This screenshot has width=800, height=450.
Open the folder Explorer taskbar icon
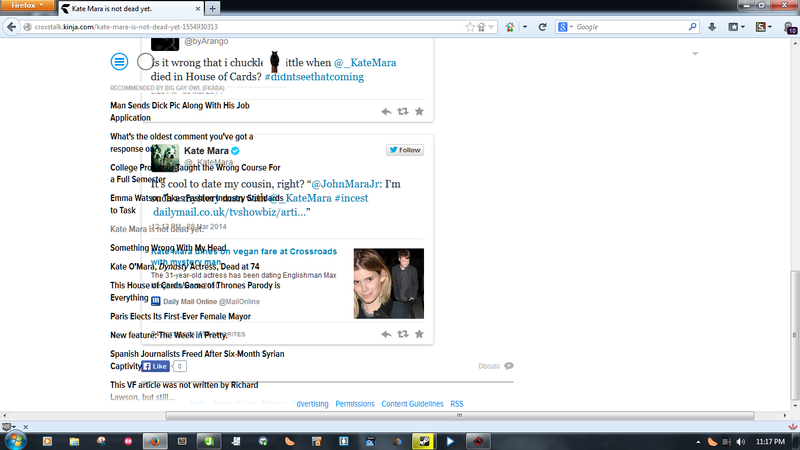pos(74,441)
